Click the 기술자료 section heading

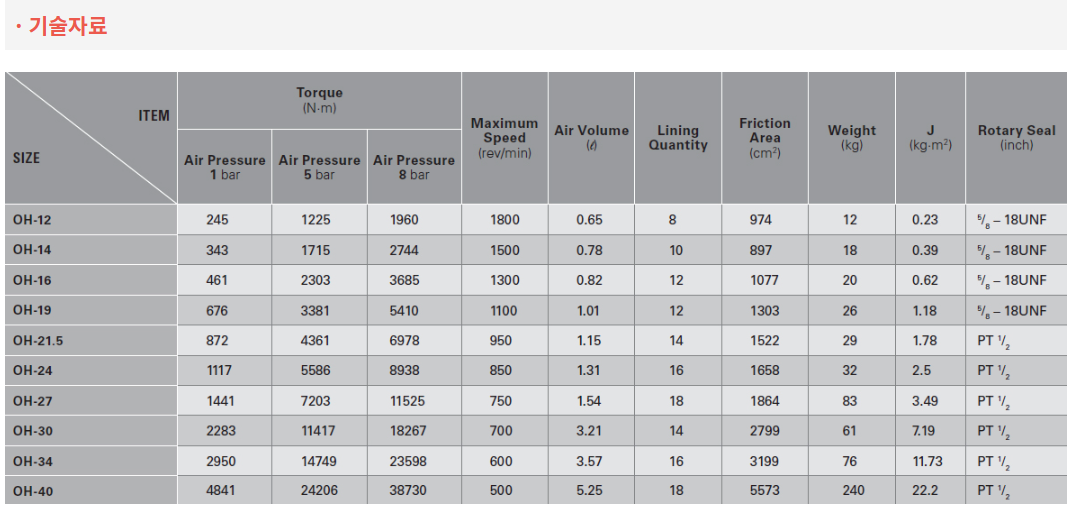point(66,26)
